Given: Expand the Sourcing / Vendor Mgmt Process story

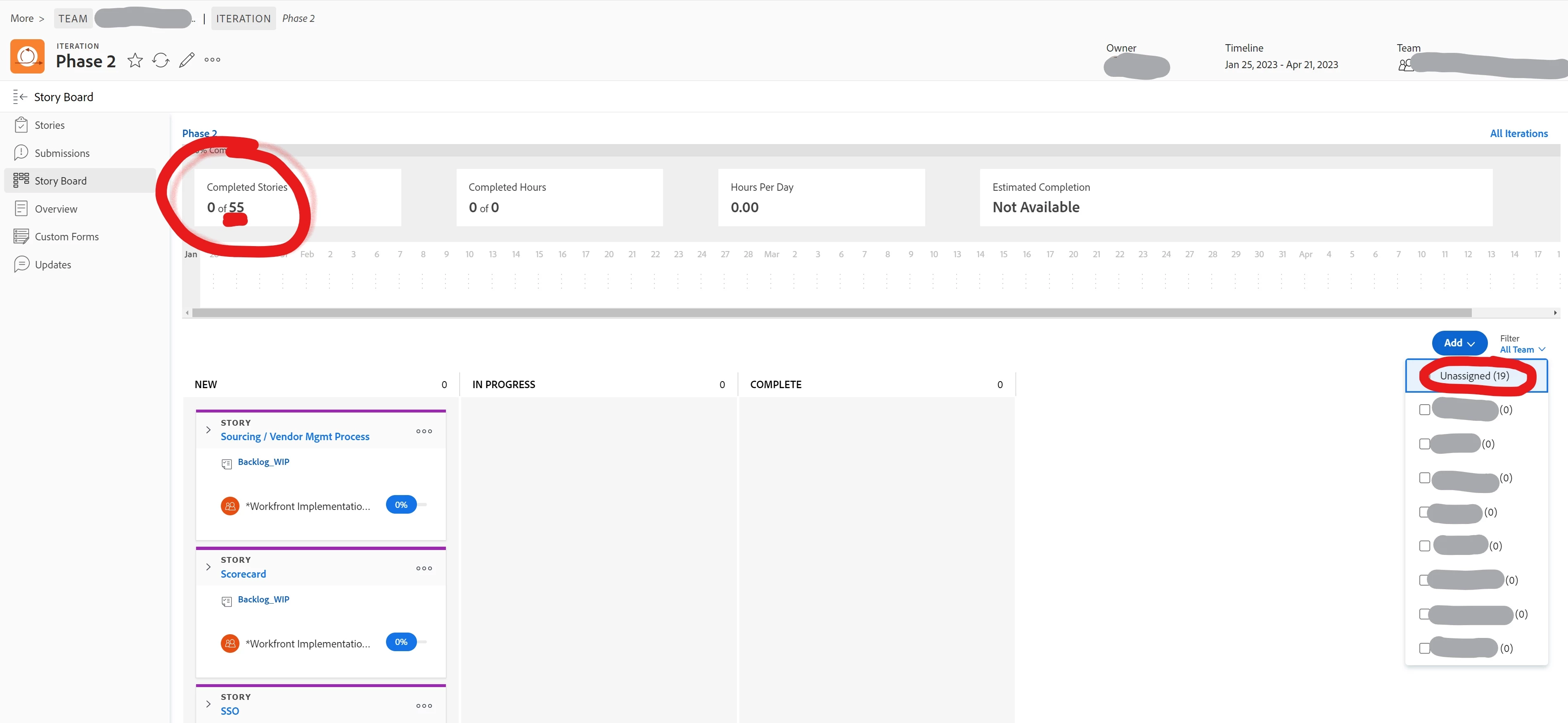Looking at the screenshot, I should [x=208, y=430].
